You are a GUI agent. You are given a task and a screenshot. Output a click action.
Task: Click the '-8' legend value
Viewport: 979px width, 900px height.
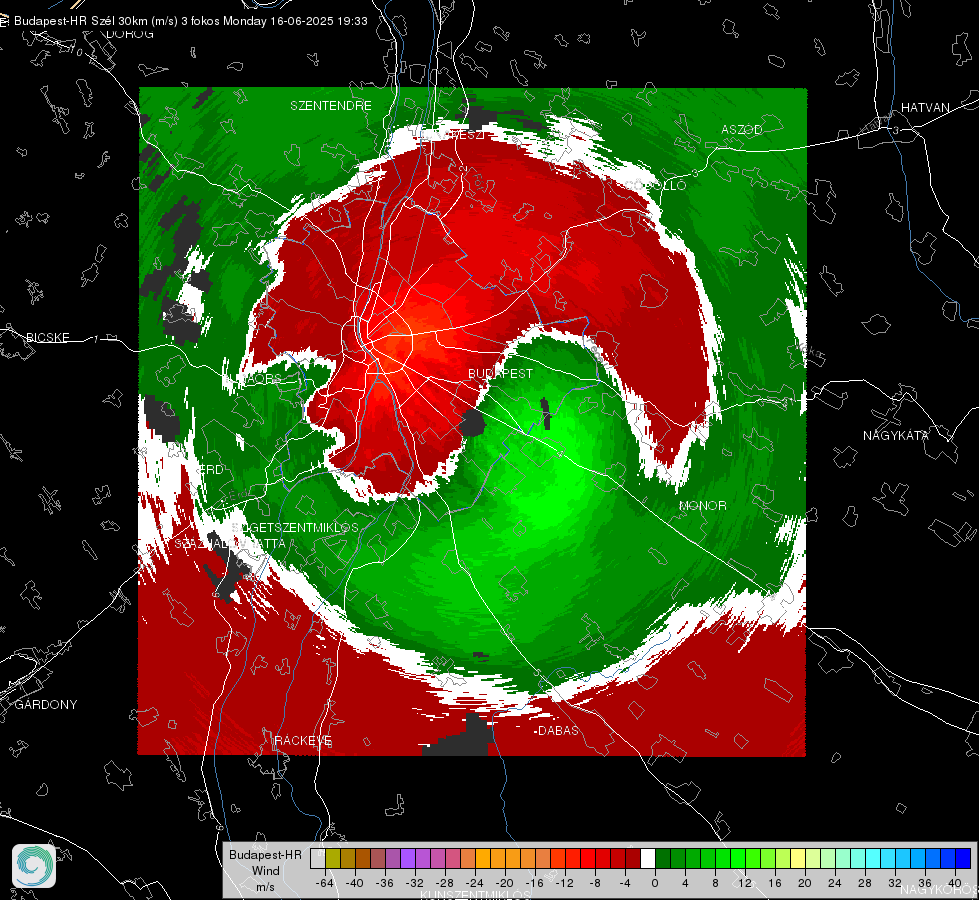(594, 883)
